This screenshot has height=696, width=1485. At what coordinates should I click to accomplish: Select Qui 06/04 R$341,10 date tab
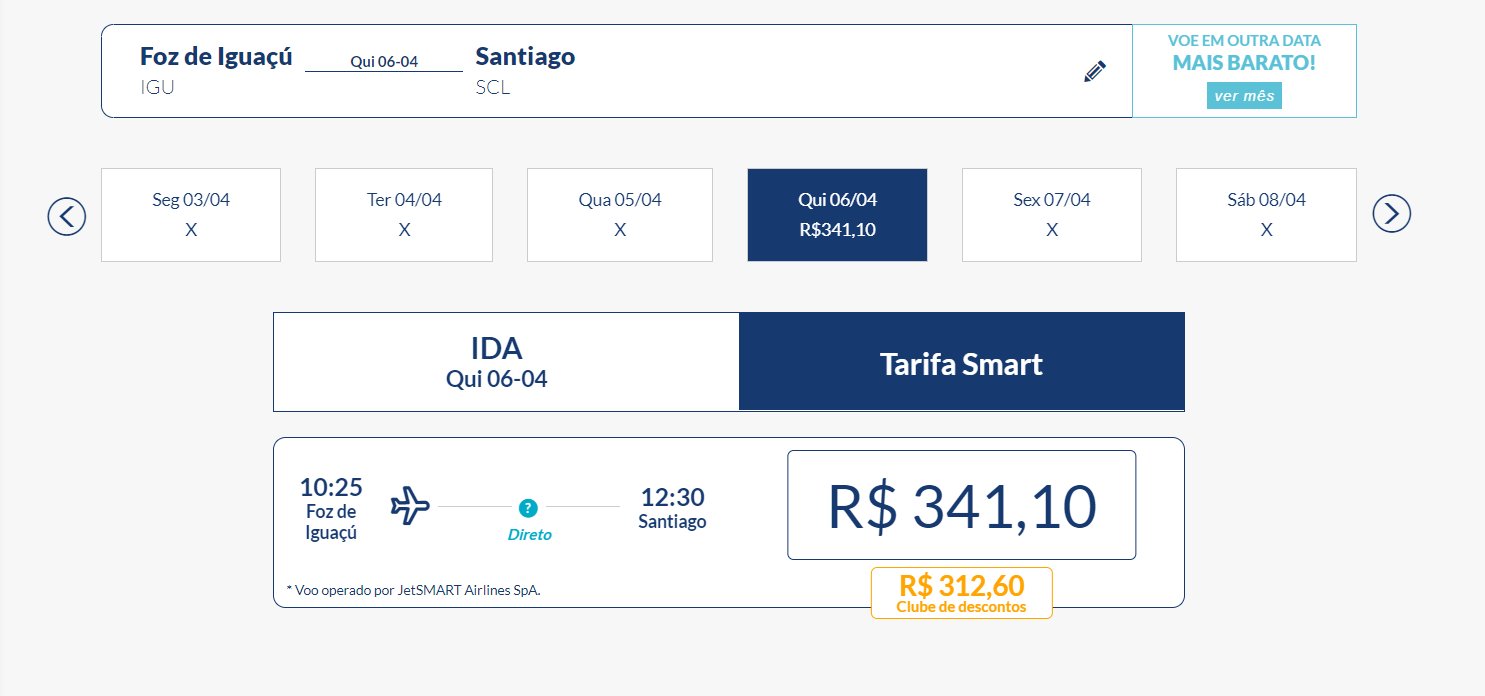[837, 215]
